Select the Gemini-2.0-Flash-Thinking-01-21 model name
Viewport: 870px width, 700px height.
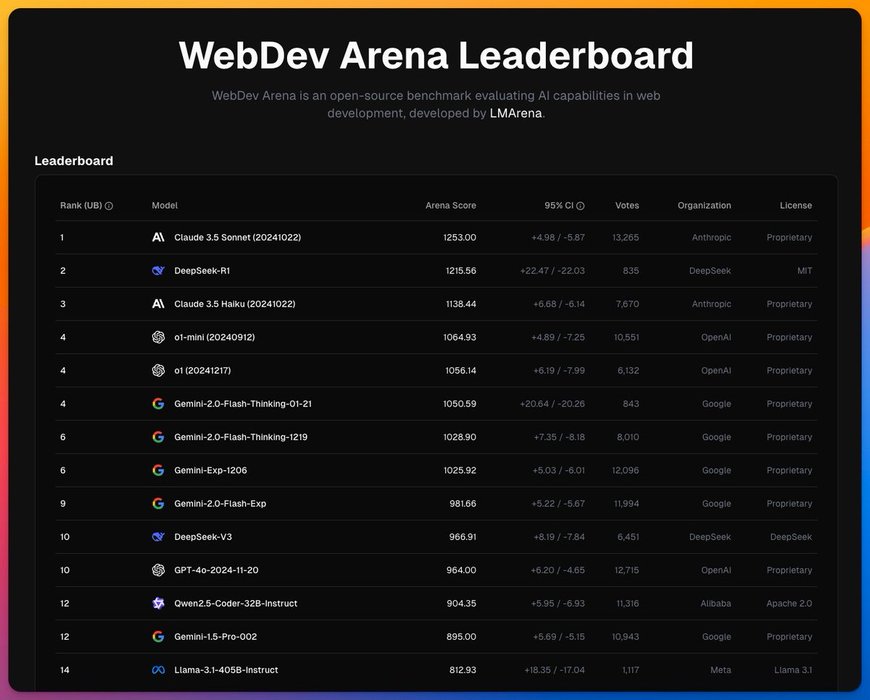click(243, 404)
